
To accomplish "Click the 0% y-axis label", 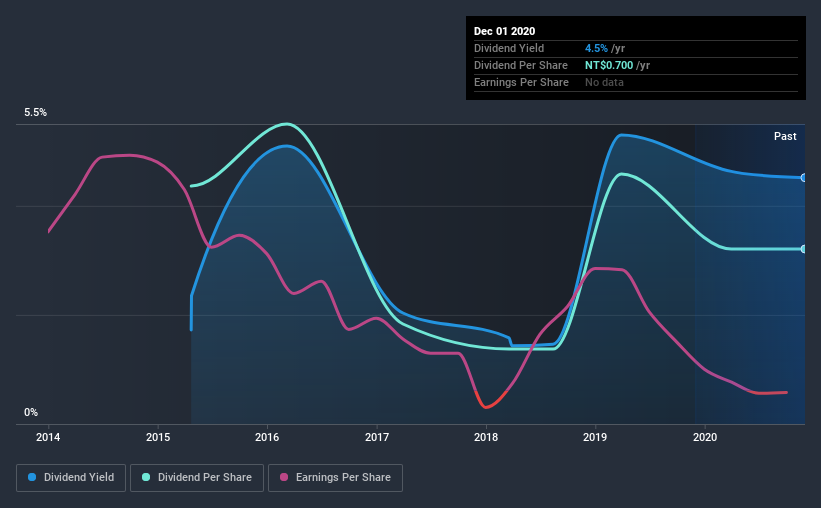I will [31, 413].
